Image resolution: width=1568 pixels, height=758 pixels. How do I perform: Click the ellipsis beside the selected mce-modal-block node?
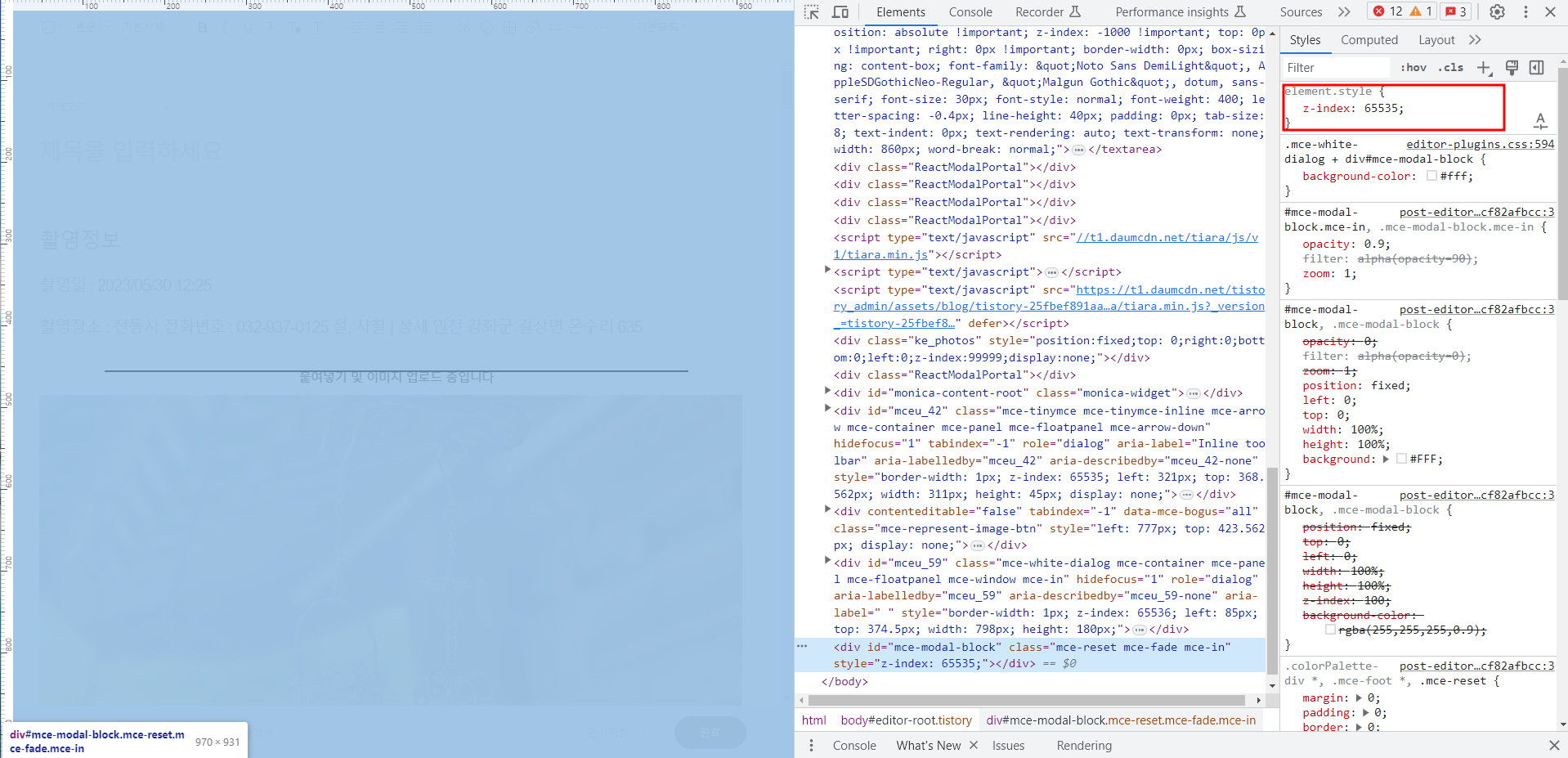[x=802, y=646]
